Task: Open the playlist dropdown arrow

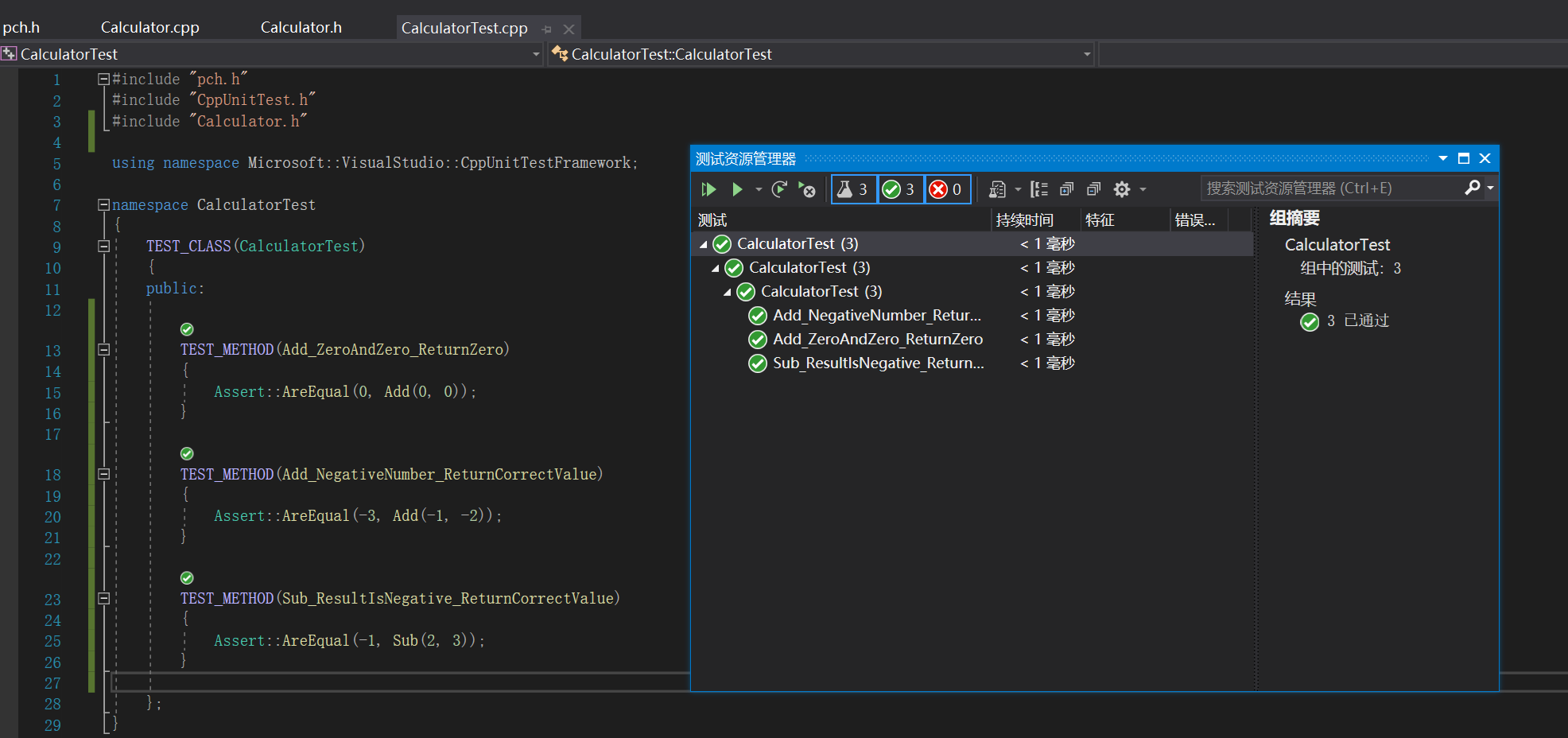Action: tap(1018, 189)
